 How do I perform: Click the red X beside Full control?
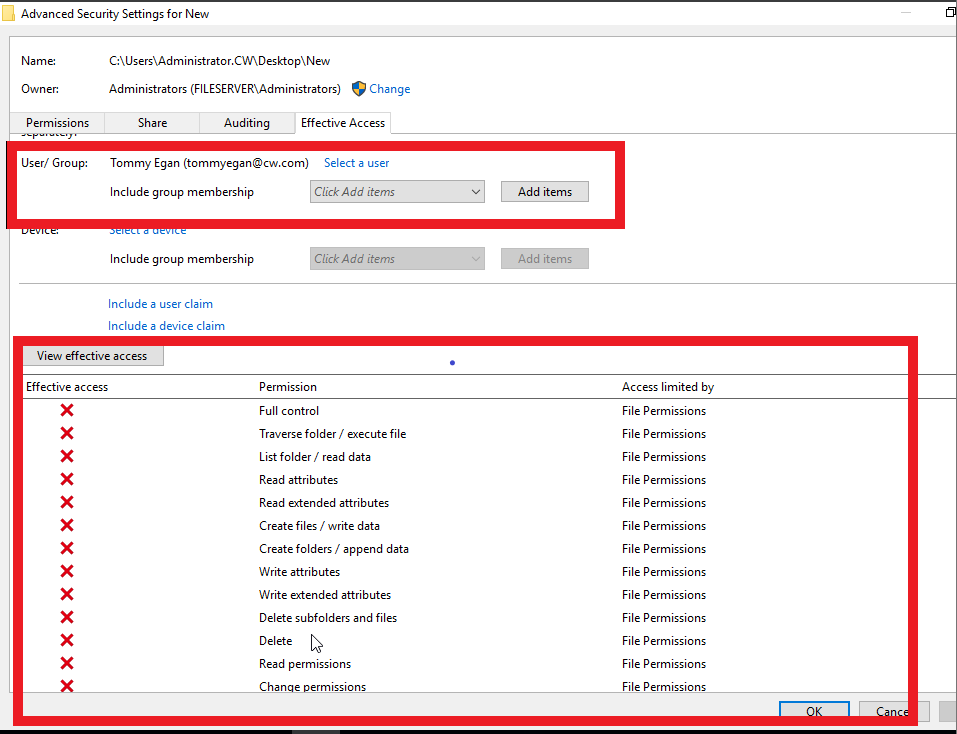(x=67, y=411)
